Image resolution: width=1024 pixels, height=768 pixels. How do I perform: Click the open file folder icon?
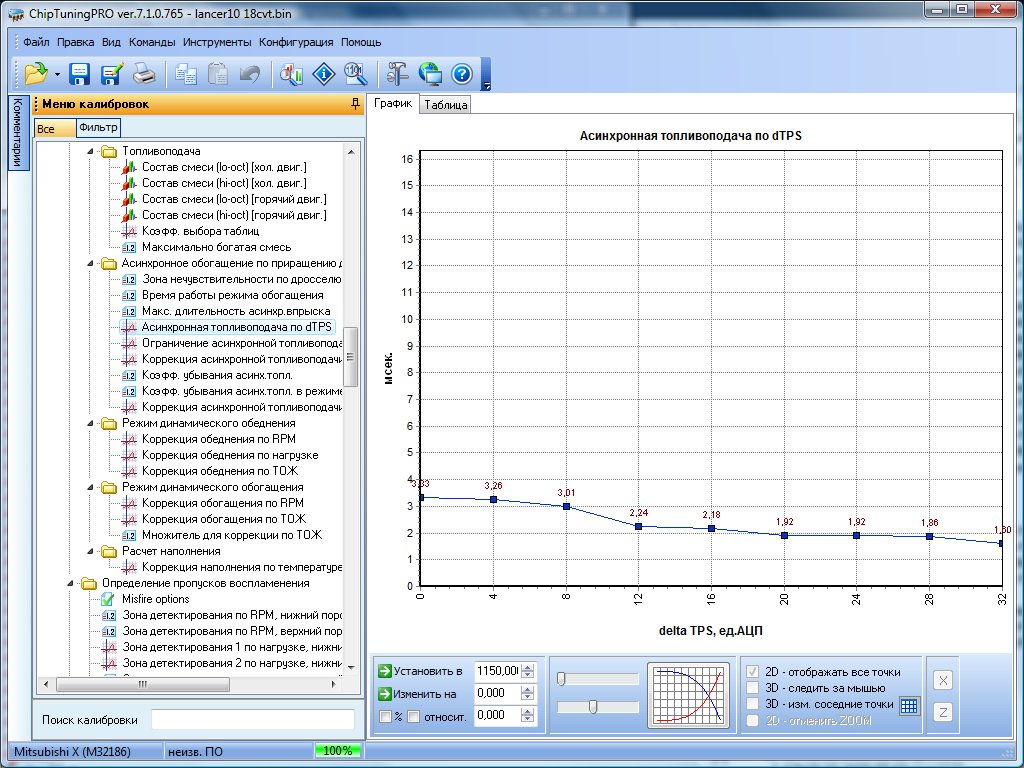36,73
